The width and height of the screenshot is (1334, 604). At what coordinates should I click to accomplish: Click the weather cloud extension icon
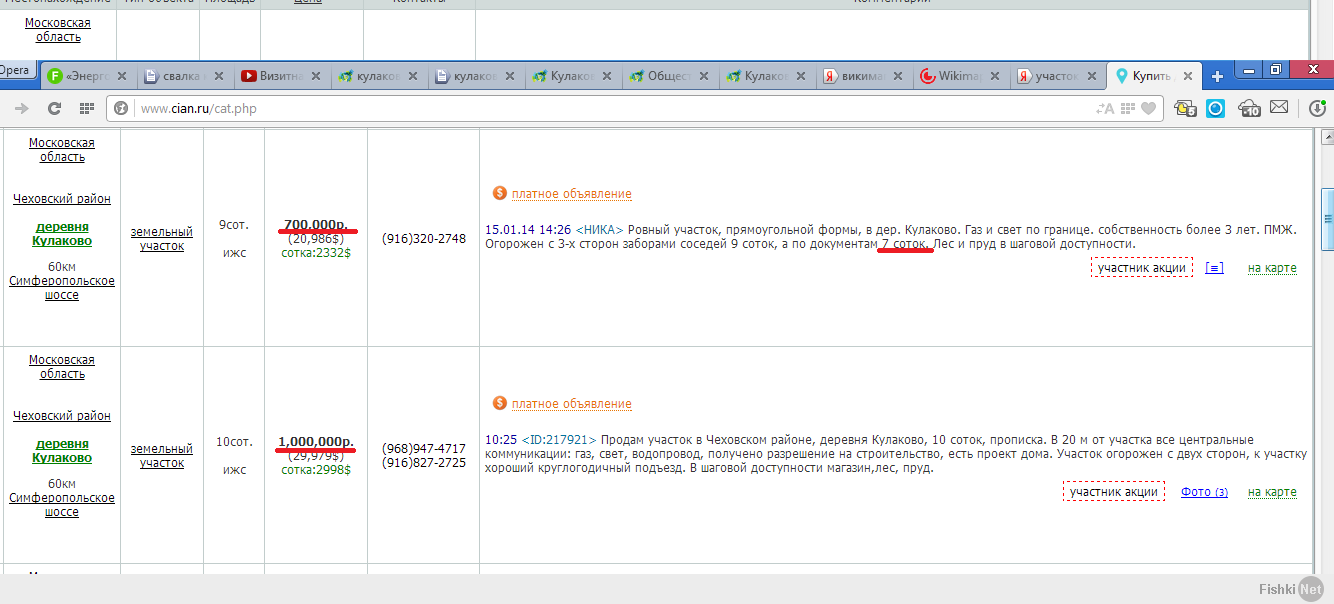(x=1250, y=109)
